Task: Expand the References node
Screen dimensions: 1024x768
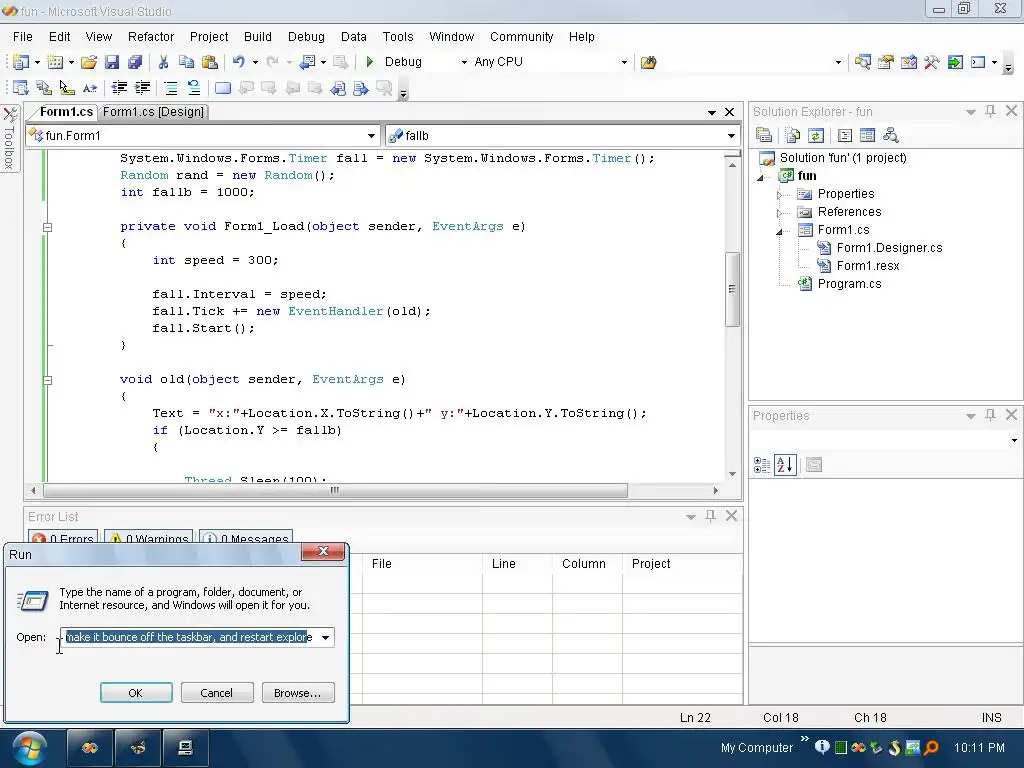Action: point(779,213)
